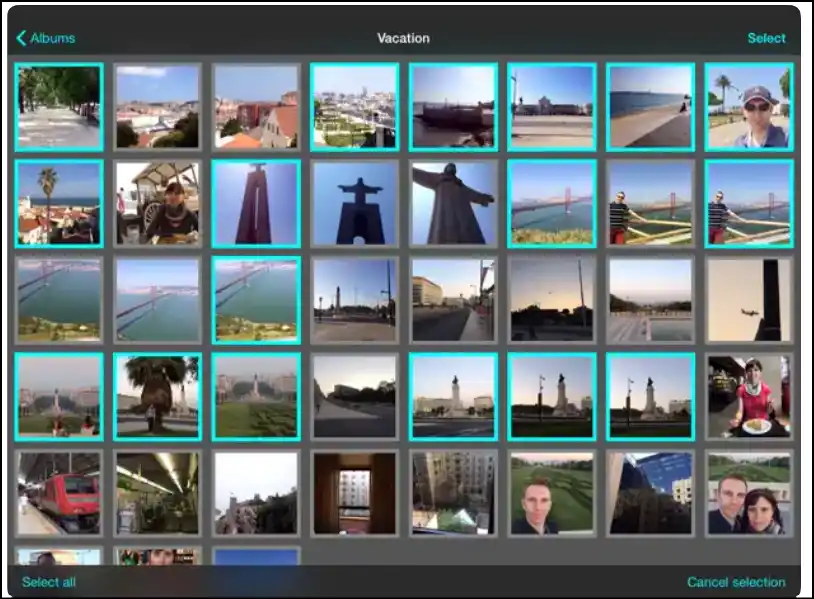Deselect the man in cap selfie
814x599 pixels.
749,107
